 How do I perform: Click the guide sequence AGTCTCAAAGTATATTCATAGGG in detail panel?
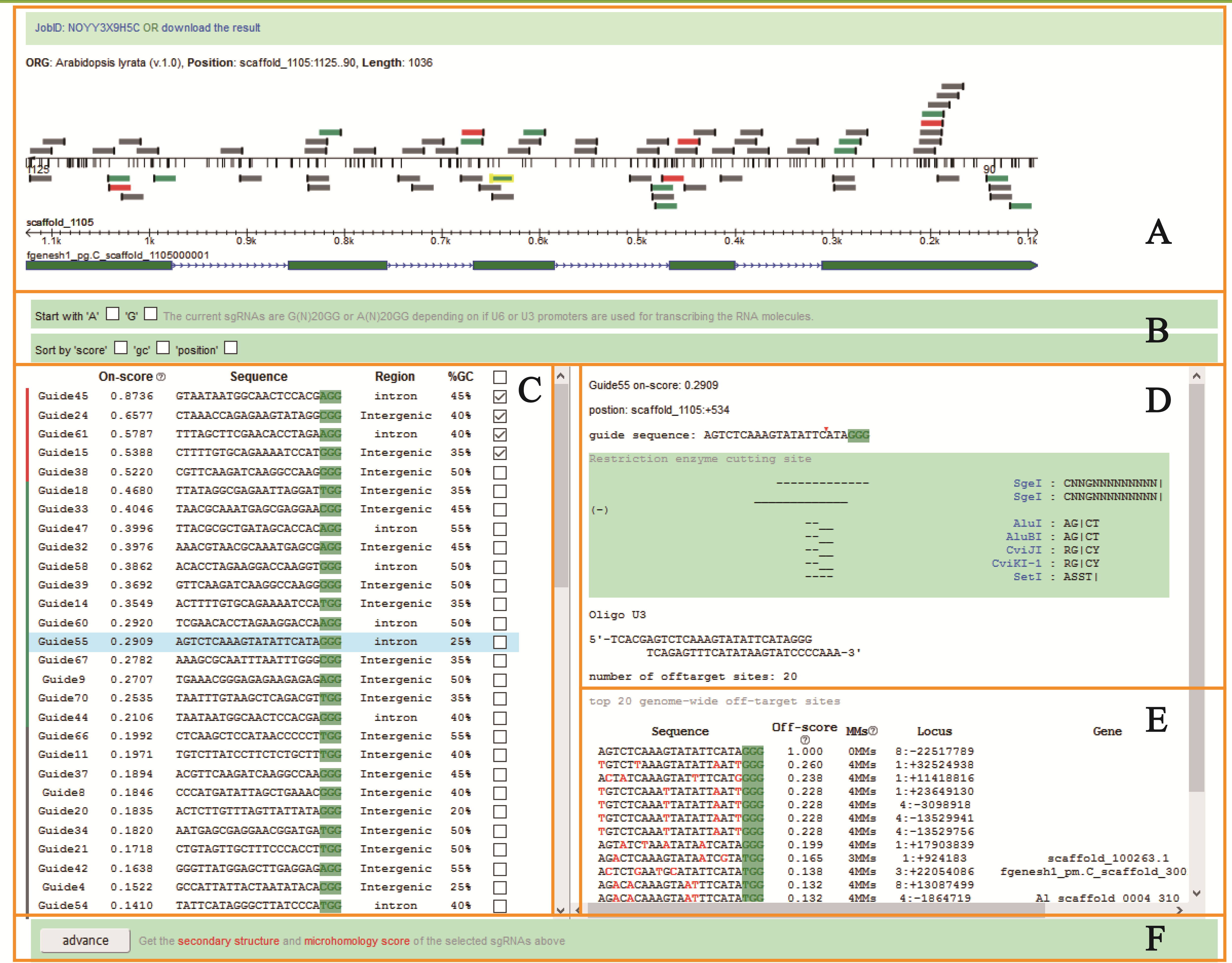[x=786, y=435]
